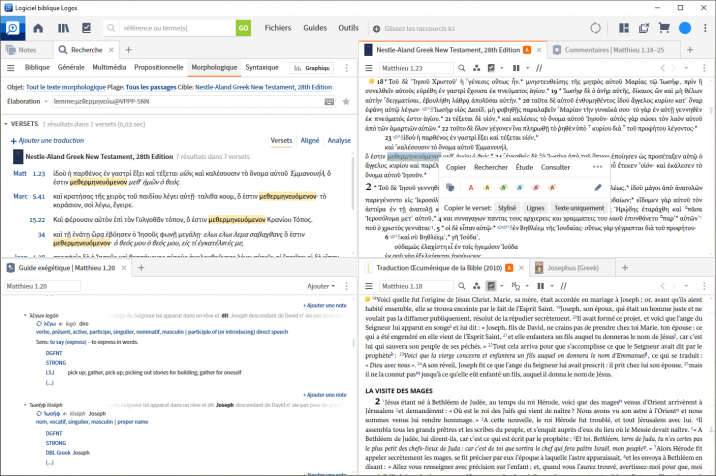Collapse the VERSETS results section

(6, 124)
